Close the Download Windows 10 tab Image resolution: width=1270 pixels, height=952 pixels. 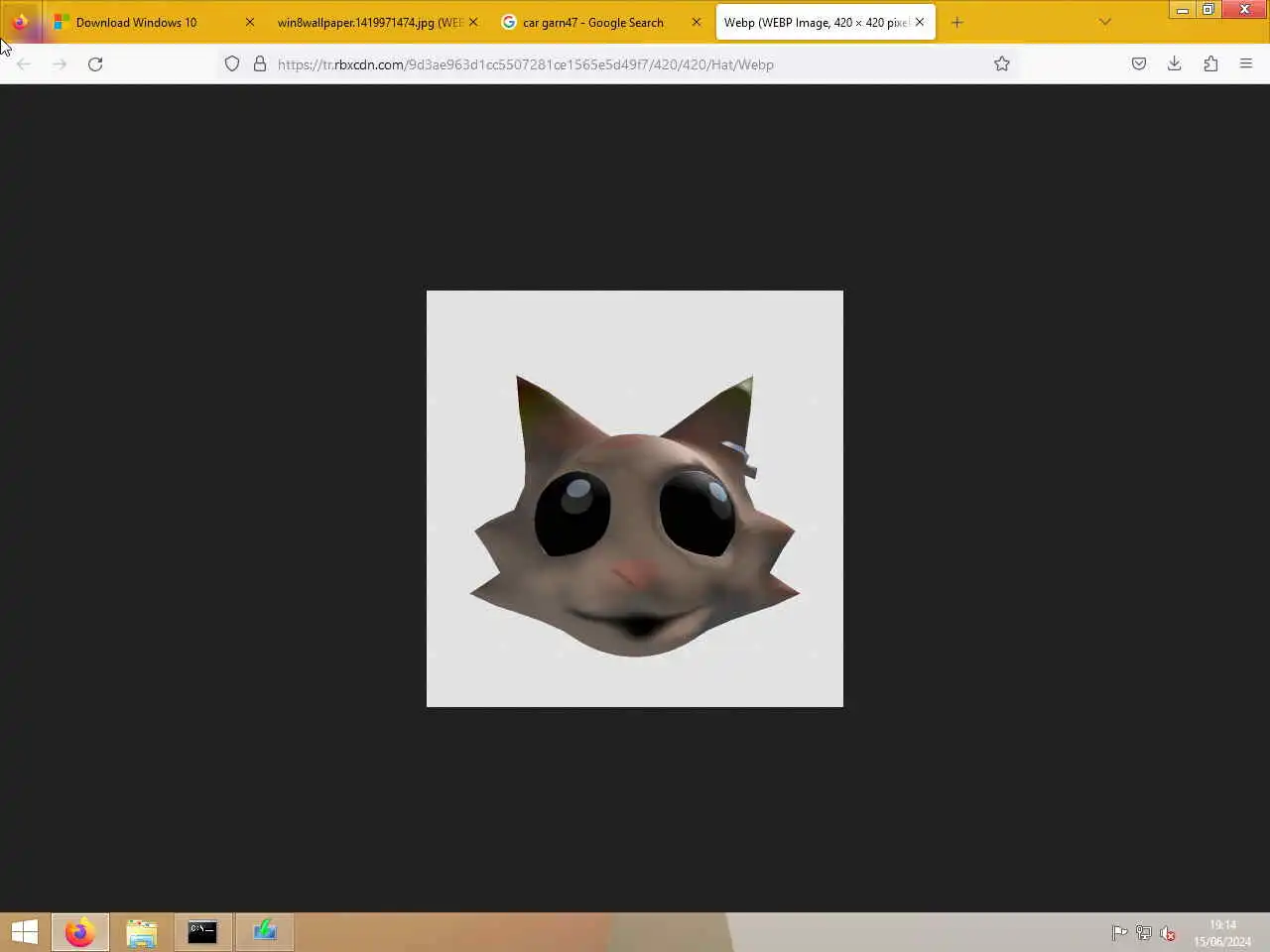[250, 22]
